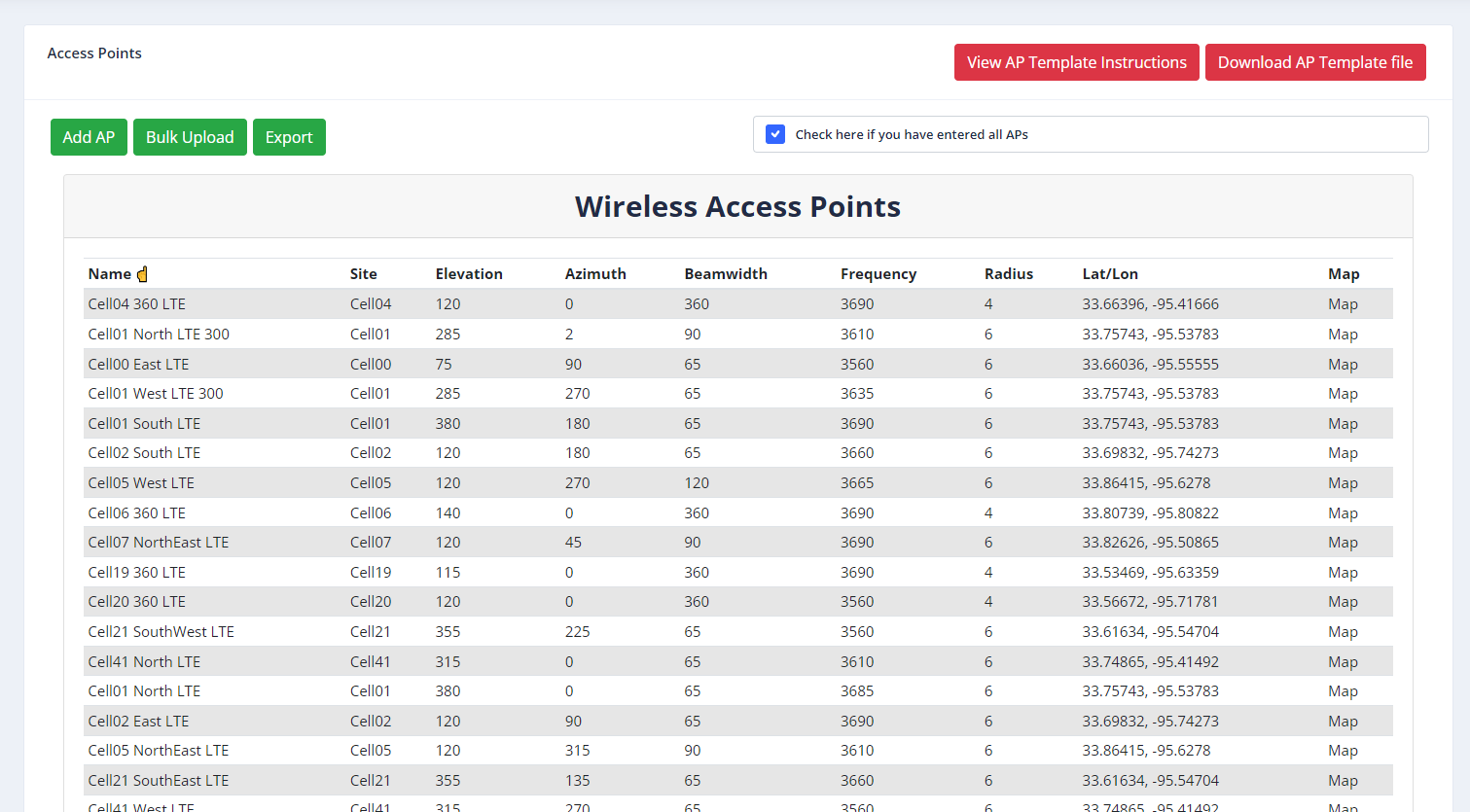1470x812 pixels.
Task: Open Map link for Cell01 North LTE 300
Action: (1343, 335)
